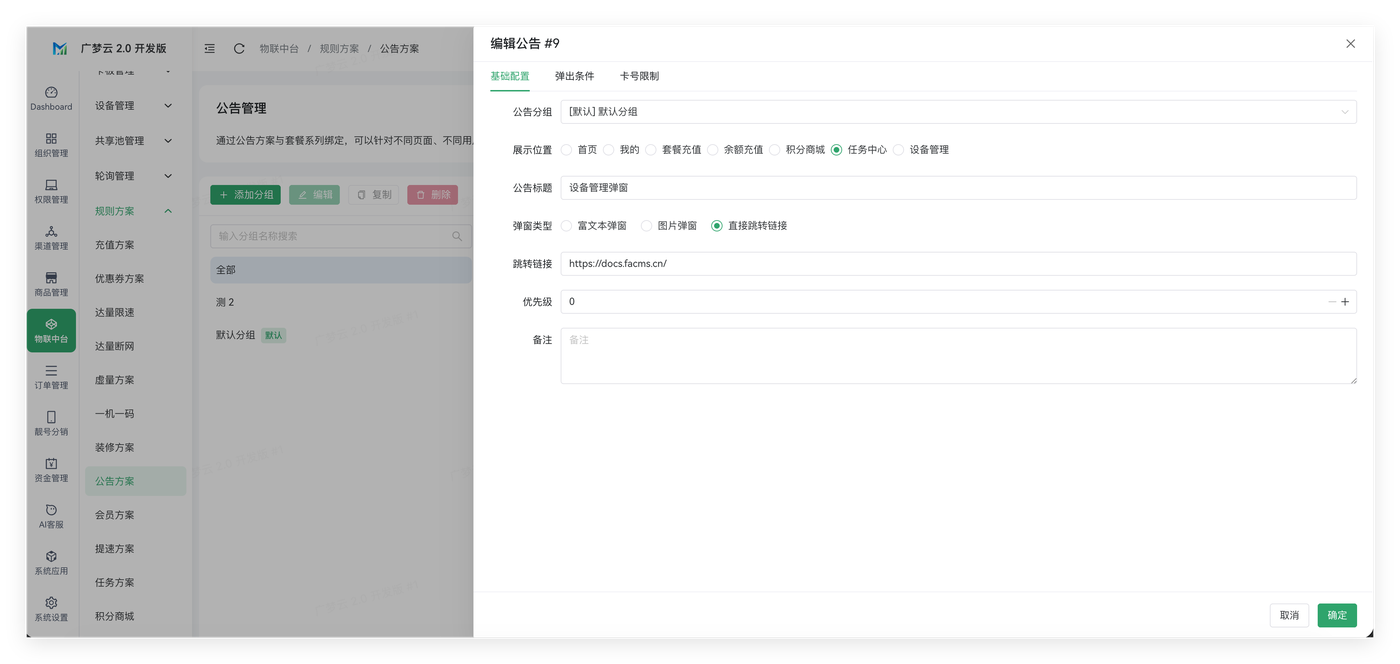Viewport: 1400px width, 664px height.
Task: Open 组织管理 sidebar icon
Action: click(51, 145)
